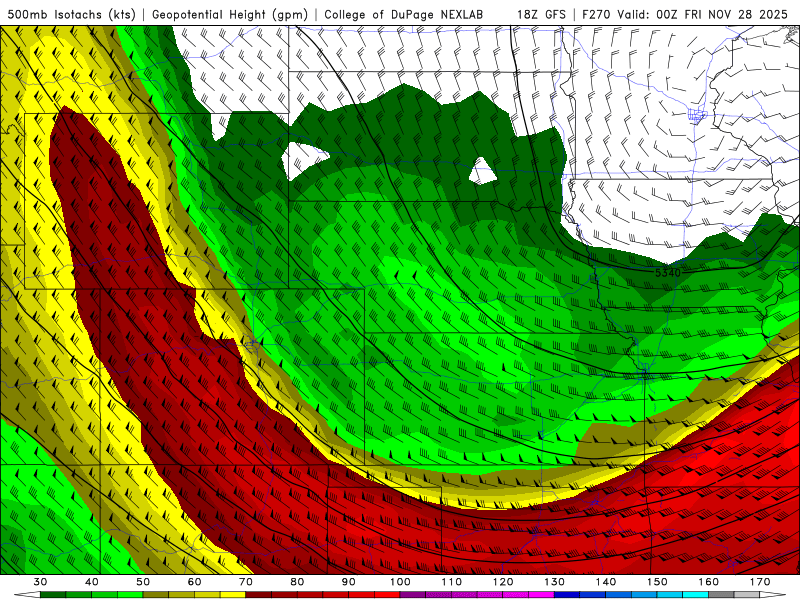Click the 70 knot colorbar label
This screenshot has width=800, height=600.
246,582
